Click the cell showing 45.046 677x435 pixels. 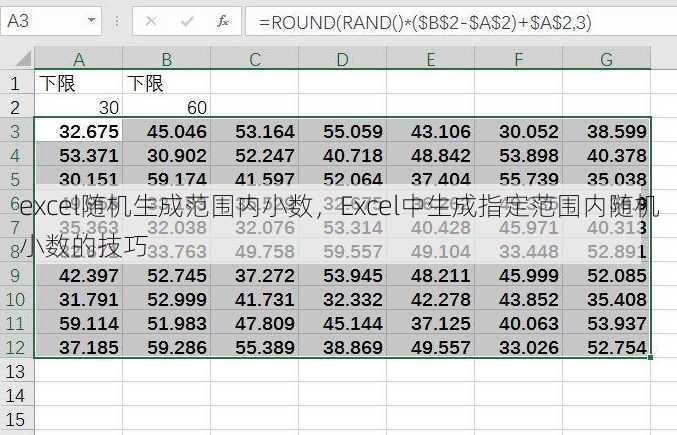pyautogui.click(x=167, y=131)
